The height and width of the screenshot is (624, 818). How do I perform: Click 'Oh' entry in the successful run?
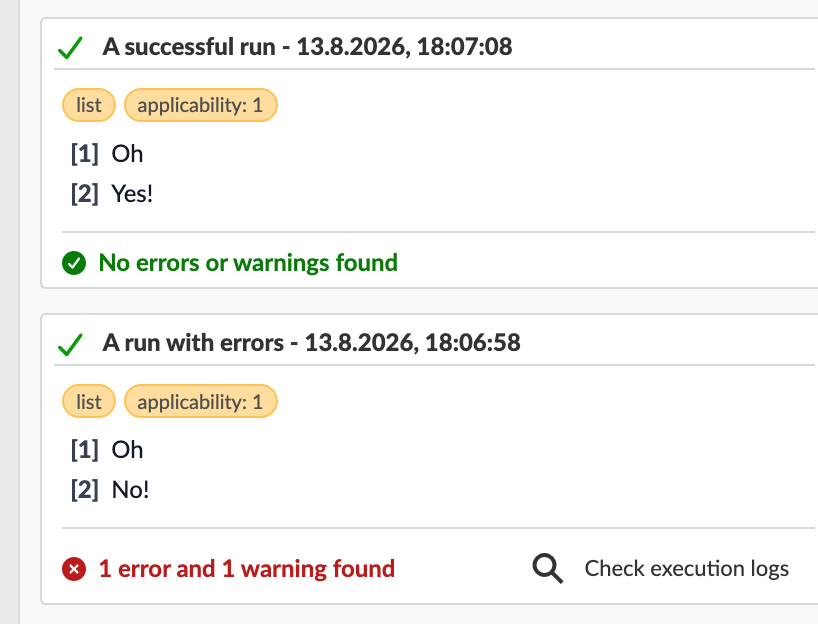127,154
